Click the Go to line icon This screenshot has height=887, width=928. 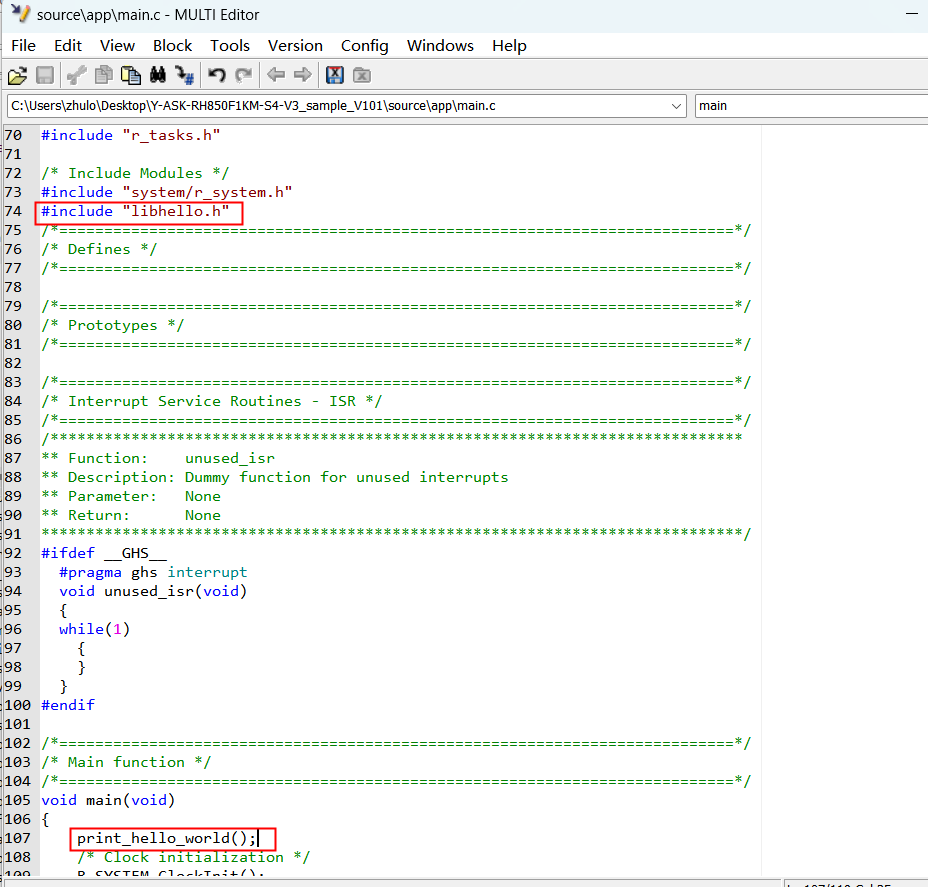pyautogui.click(x=184, y=75)
